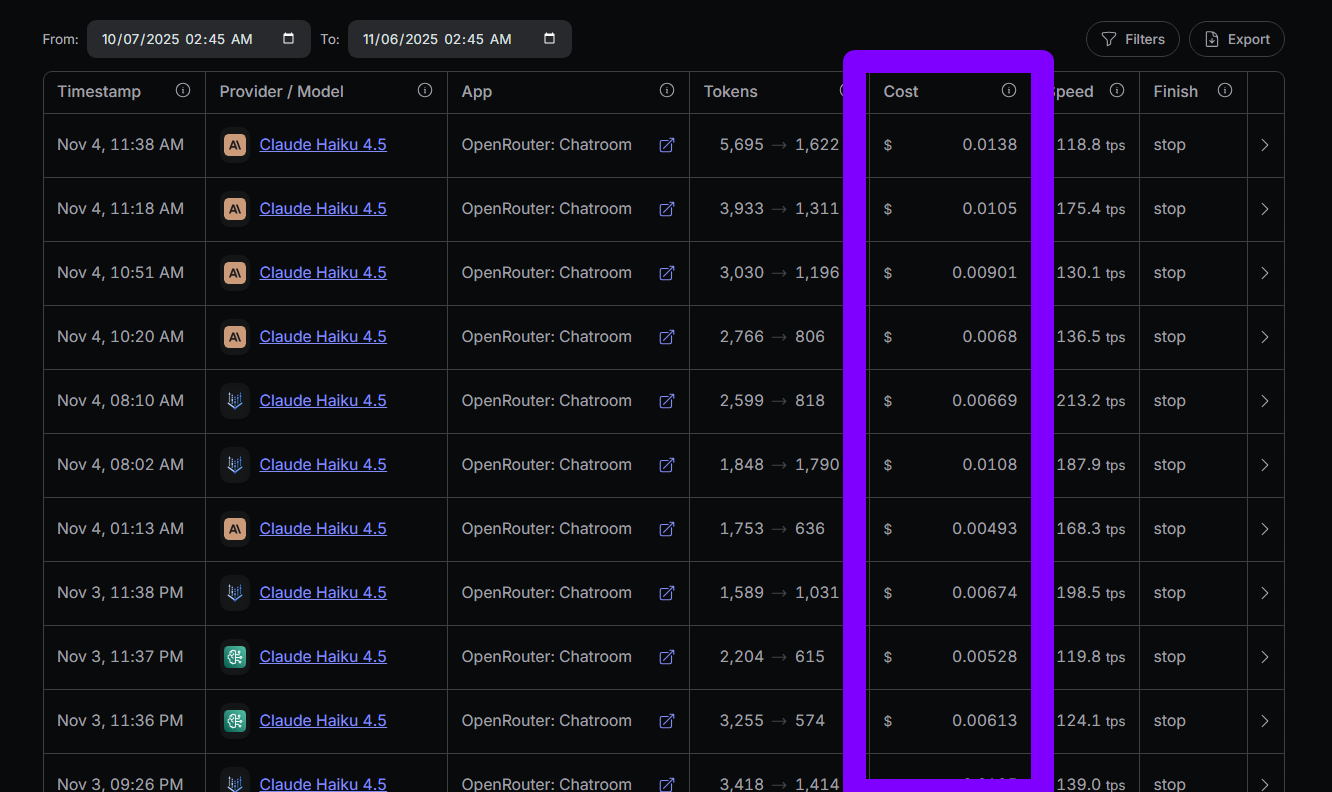The height and width of the screenshot is (792, 1332).
Task: Expand the Nov 3, 11:36 PM row chevron
Action: click(x=1265, y=721)
